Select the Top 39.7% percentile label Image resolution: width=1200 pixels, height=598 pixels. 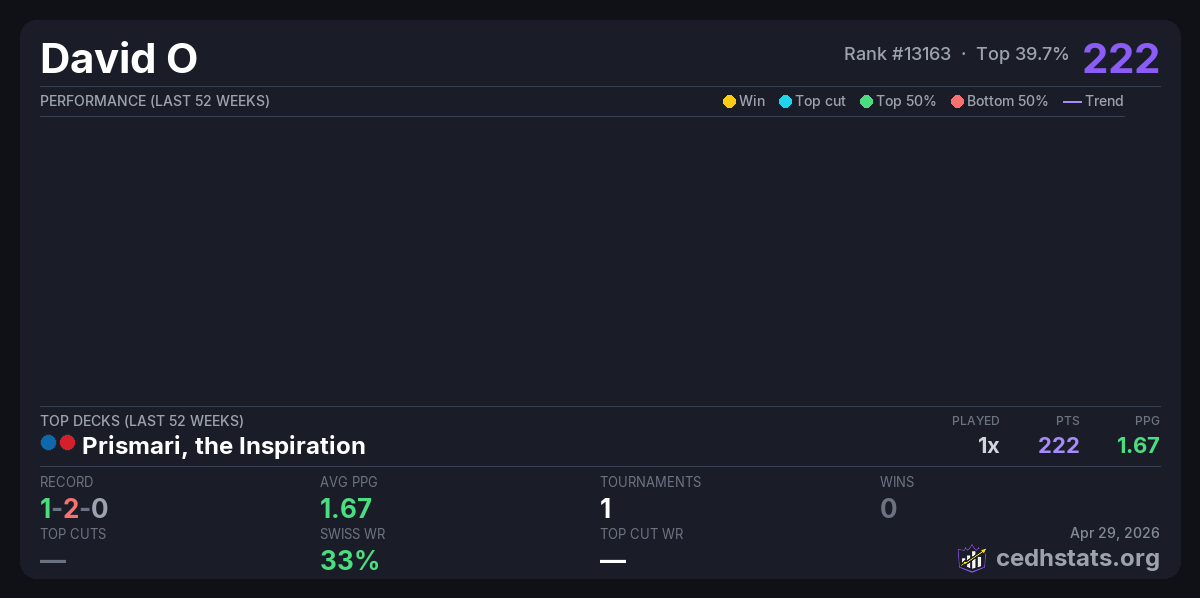pyautogui.click(x=1022, y=54)
